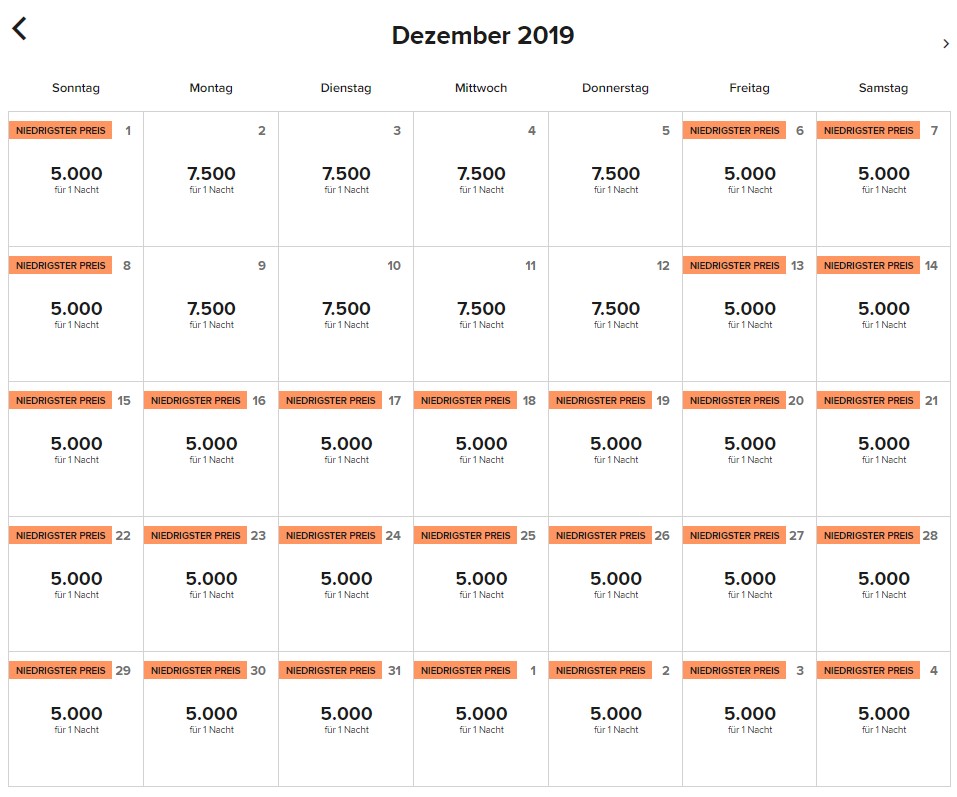Select Friday December 6 lowest price
957x797 pixels.
[x=750, y=179]
